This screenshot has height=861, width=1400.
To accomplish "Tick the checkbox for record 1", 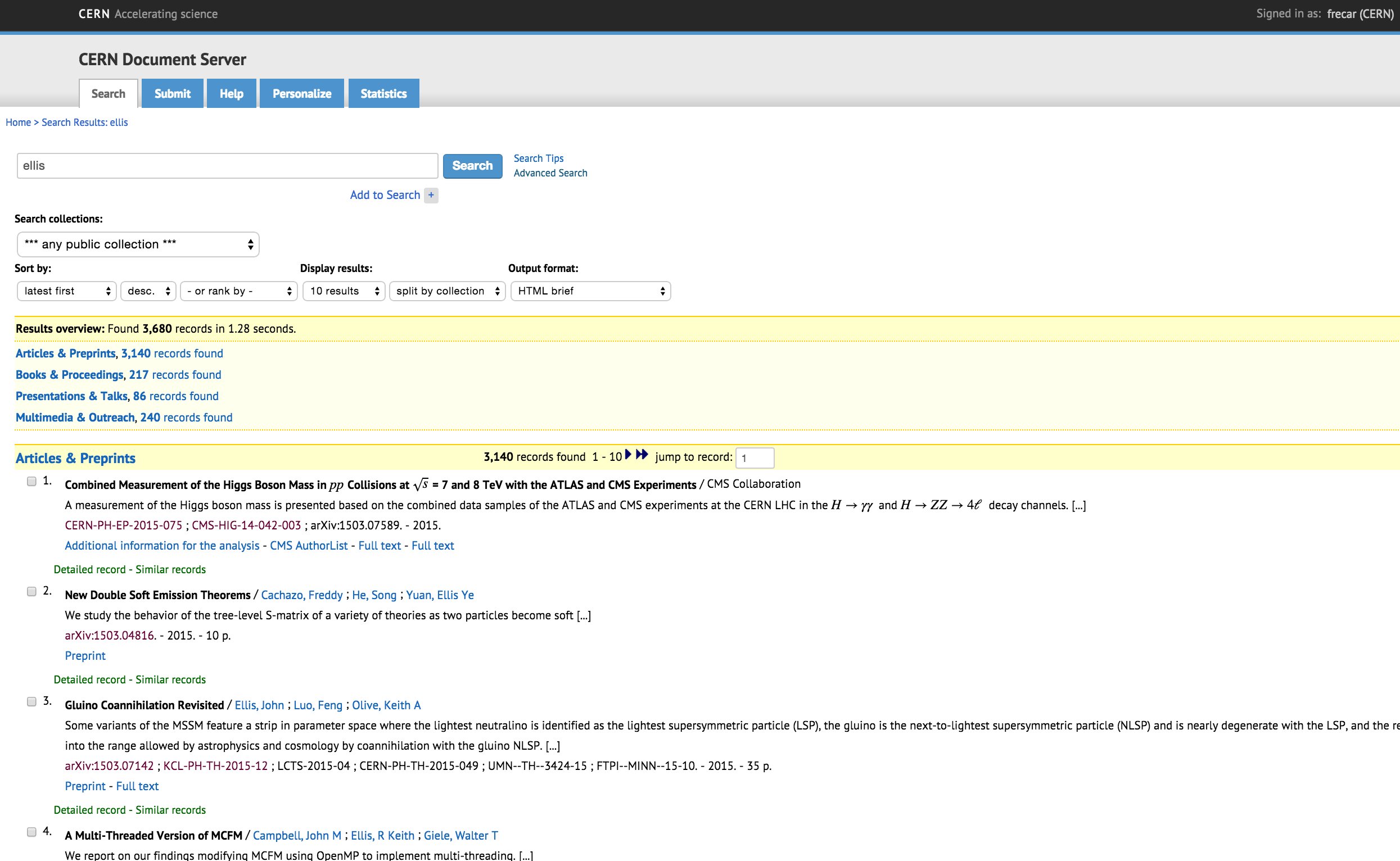I will (x=32, y=482).
